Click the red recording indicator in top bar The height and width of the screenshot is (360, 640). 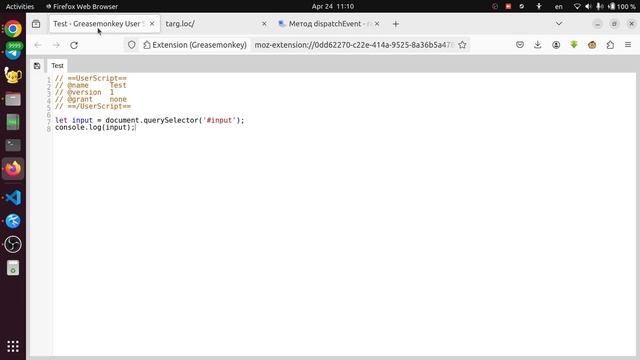point(508,7)
